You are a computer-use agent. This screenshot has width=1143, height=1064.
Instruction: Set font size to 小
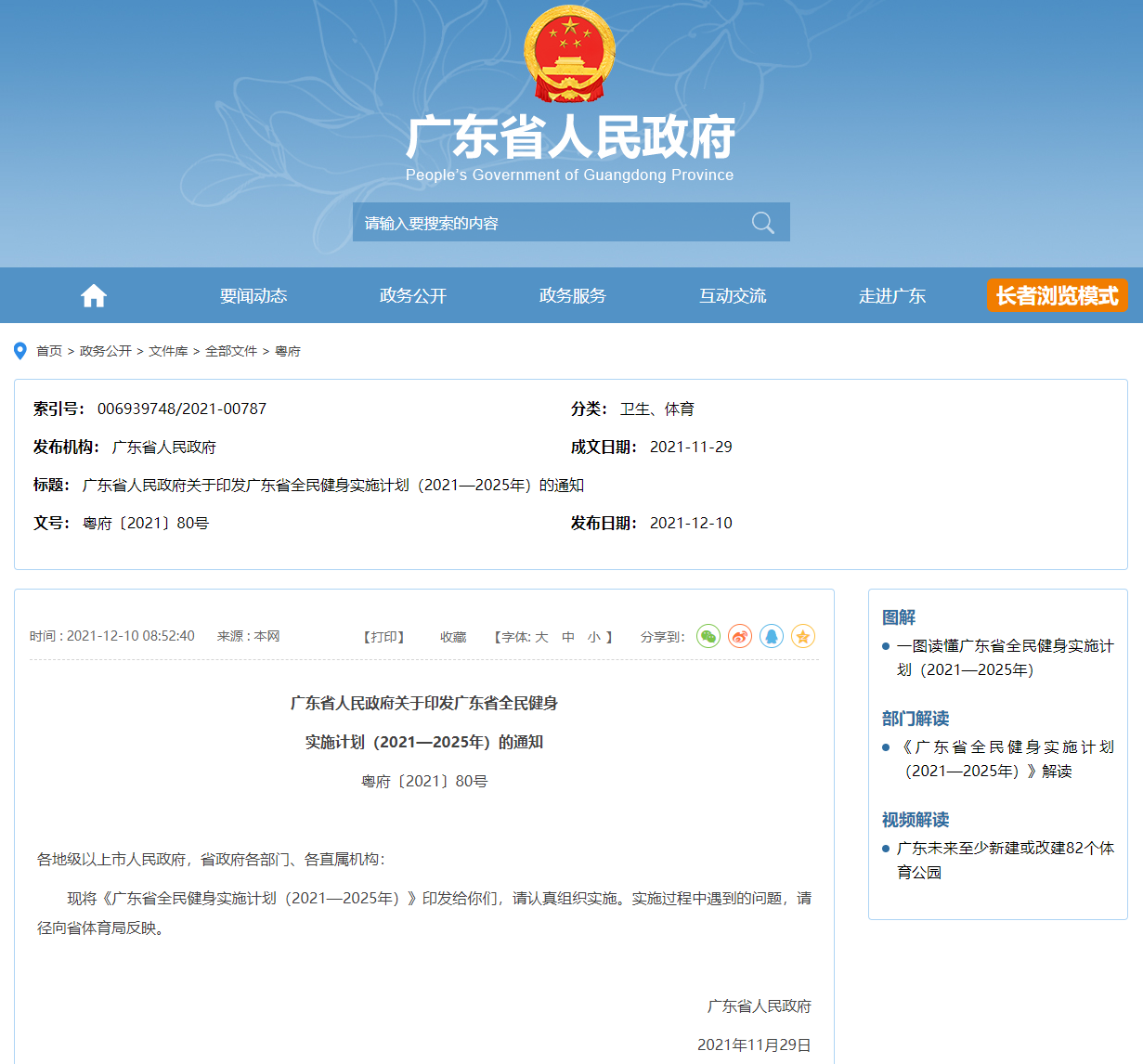pos(594,637)
